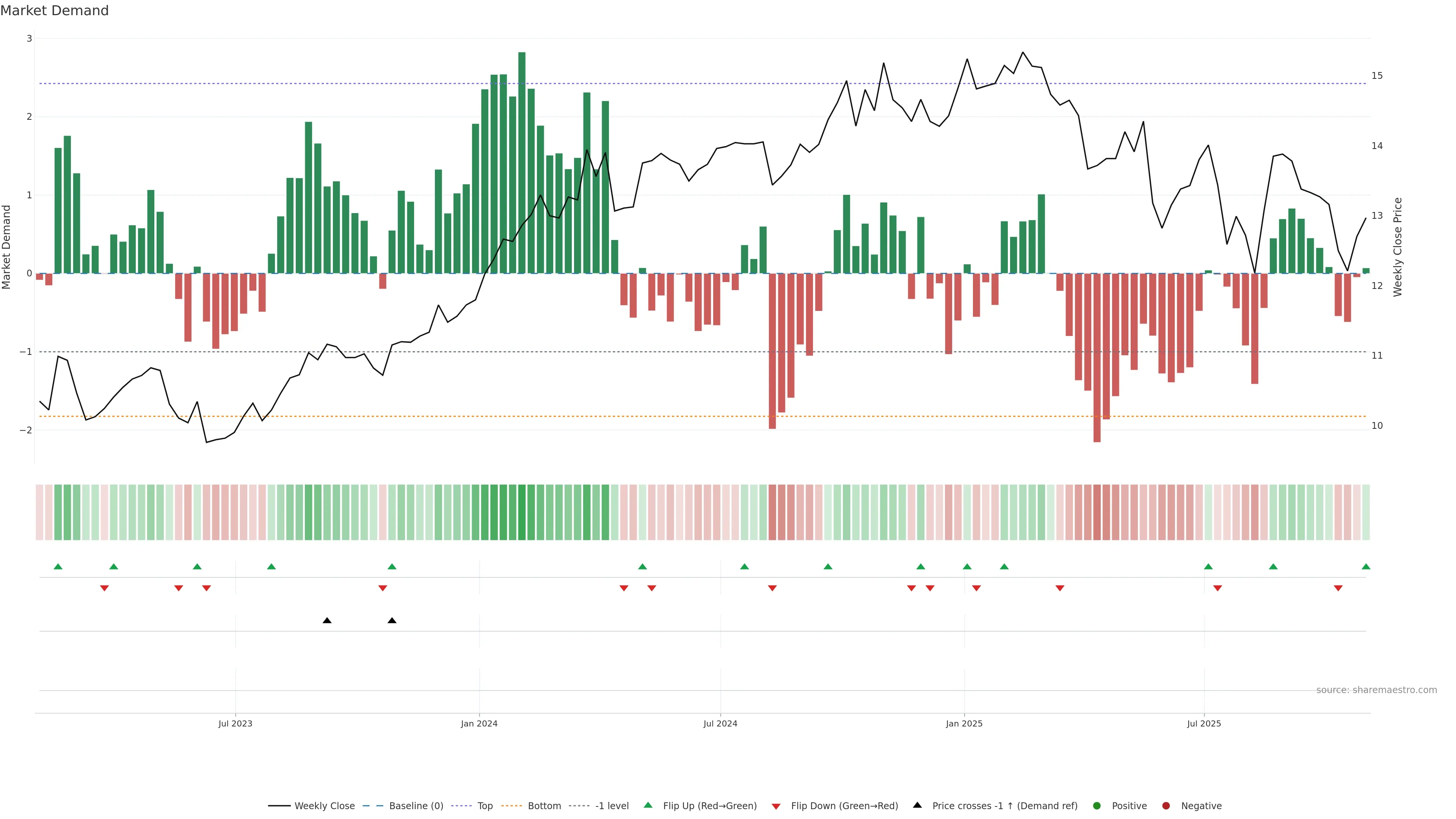Click the leftmost red flip-down triangle marker
The image size is (1456, 819).
(104, 588)
